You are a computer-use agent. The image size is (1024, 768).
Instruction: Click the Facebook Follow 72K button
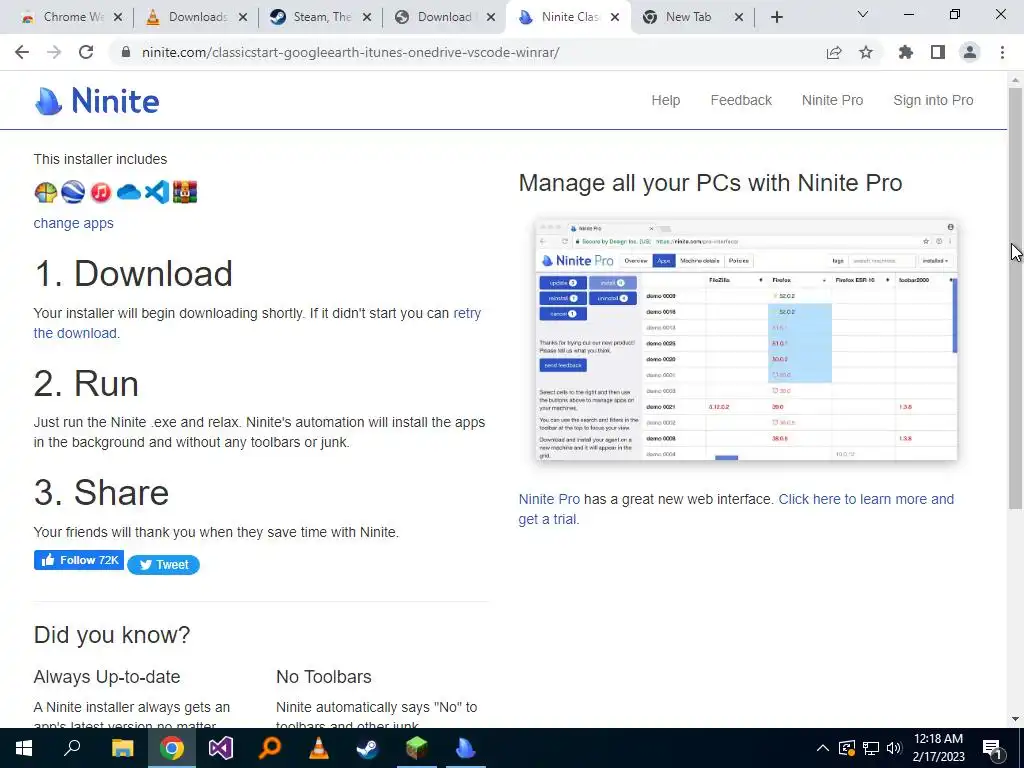[x=79, y=560]
